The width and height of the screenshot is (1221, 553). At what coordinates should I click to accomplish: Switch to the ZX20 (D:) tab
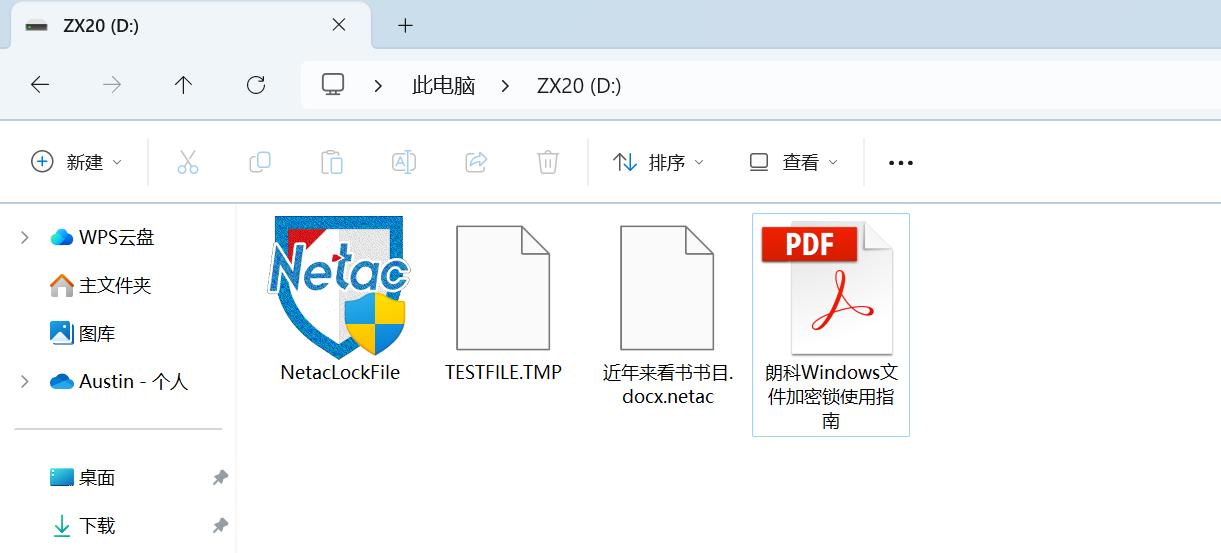(190, 26)
